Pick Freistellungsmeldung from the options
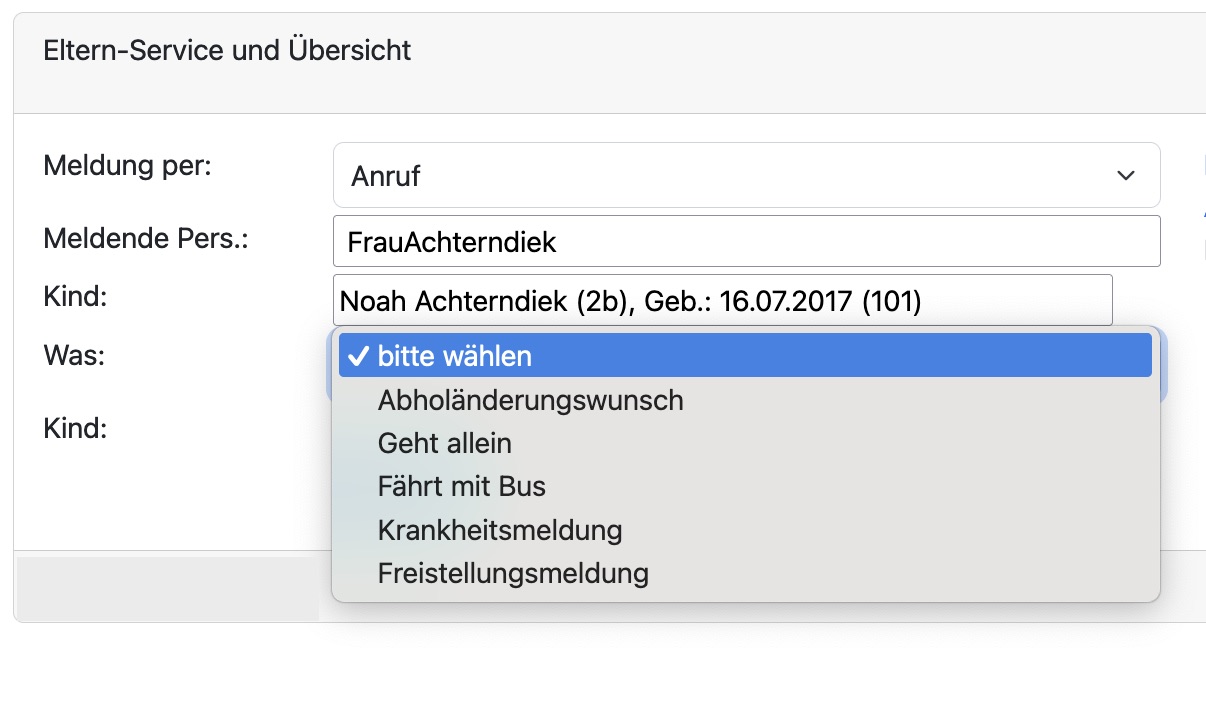This screenshot has height=702, width=1206. pos(513,574)
